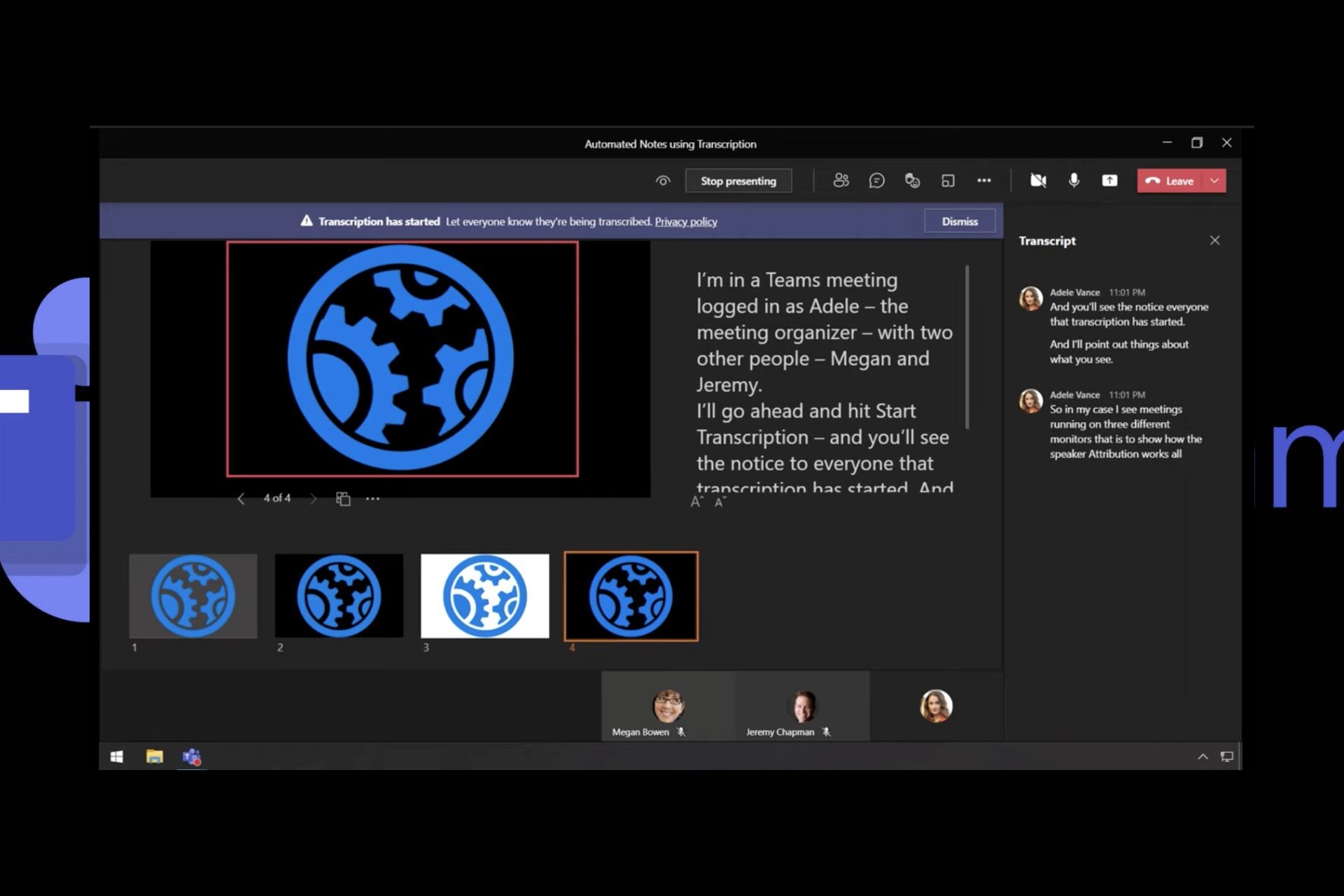Open breakout rooms icon
1344x896 pixels.
tap(948, 181)
